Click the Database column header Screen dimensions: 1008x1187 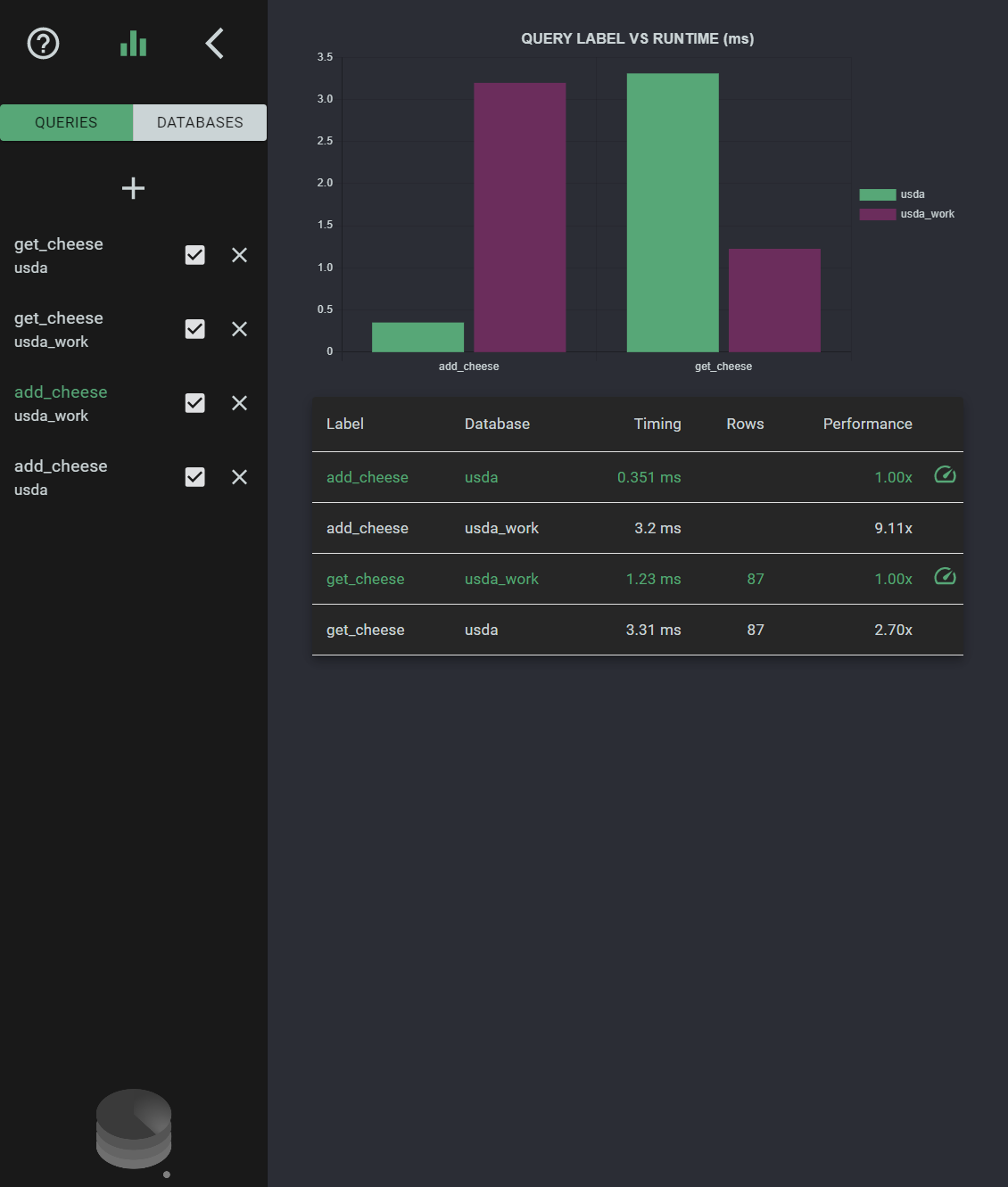pyautogui.click(x=497, y=424)
